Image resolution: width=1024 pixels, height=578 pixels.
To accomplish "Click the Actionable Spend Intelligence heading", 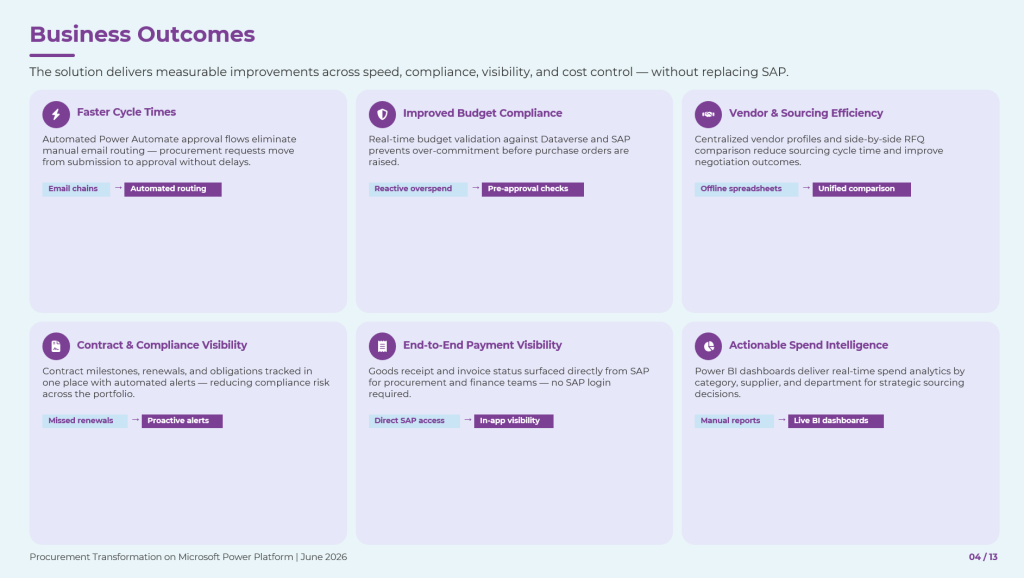I will [x=808, y=345].
